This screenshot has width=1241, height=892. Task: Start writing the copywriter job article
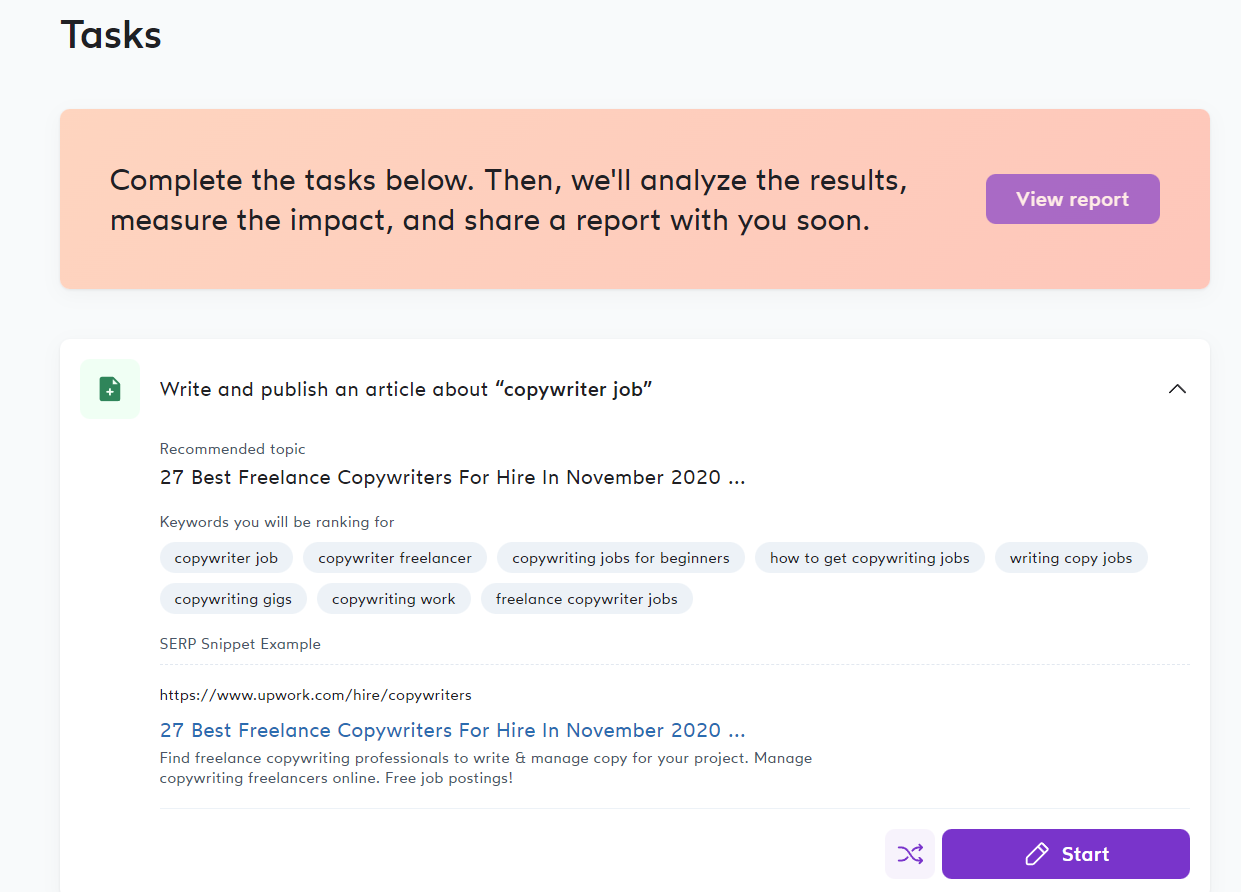coord(1065,854)
